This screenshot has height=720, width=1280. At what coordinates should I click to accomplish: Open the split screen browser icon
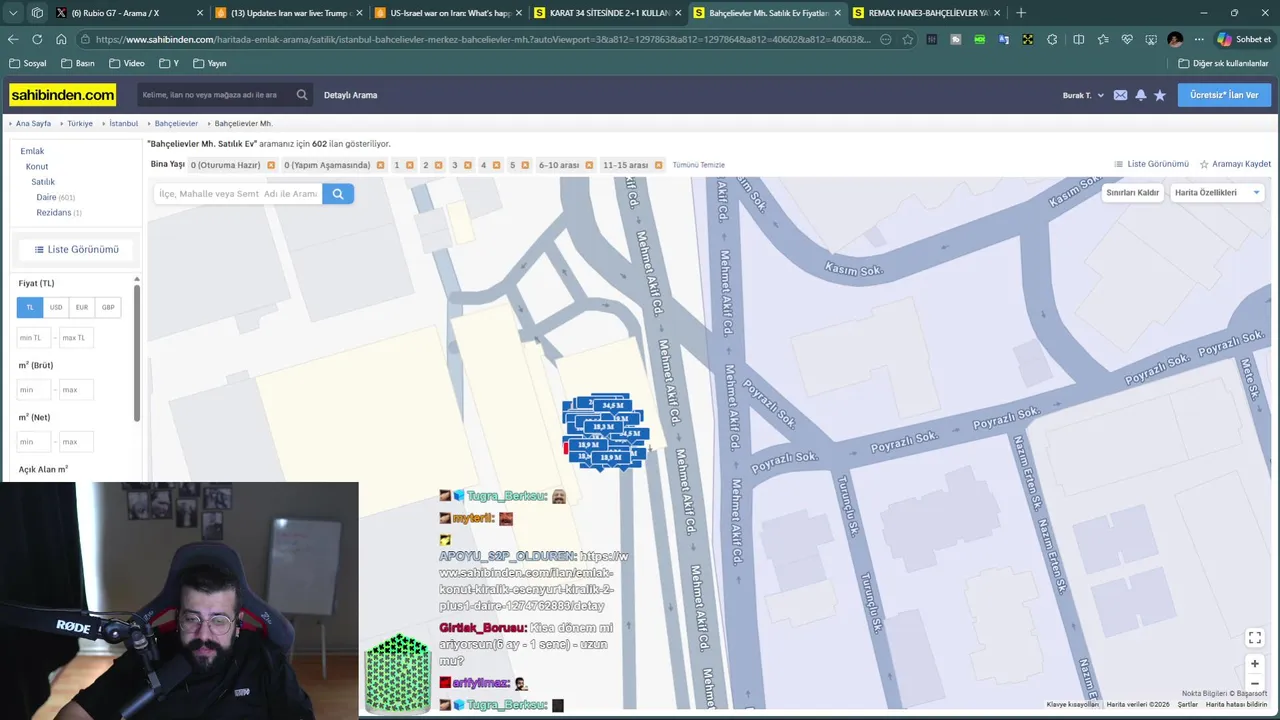(x=1078, y=39)
